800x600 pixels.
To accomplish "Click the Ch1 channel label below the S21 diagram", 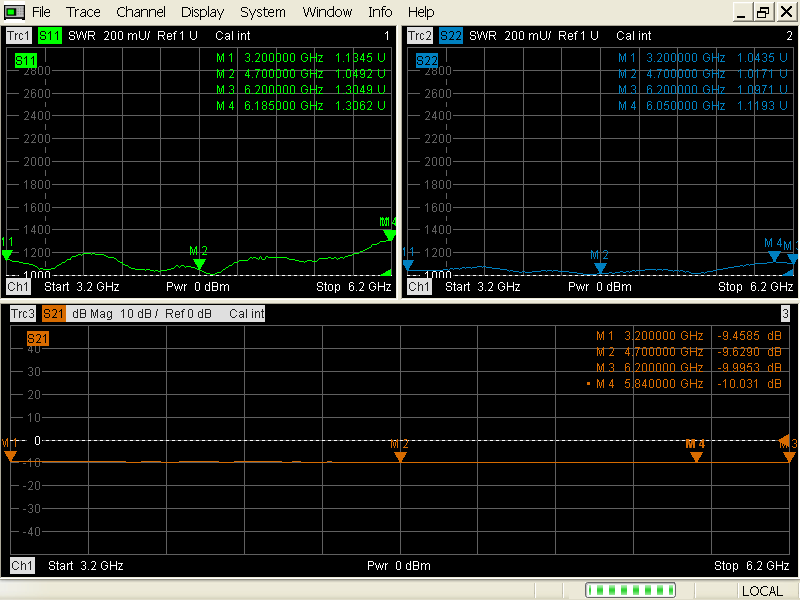I will click(x=21, y=565).
